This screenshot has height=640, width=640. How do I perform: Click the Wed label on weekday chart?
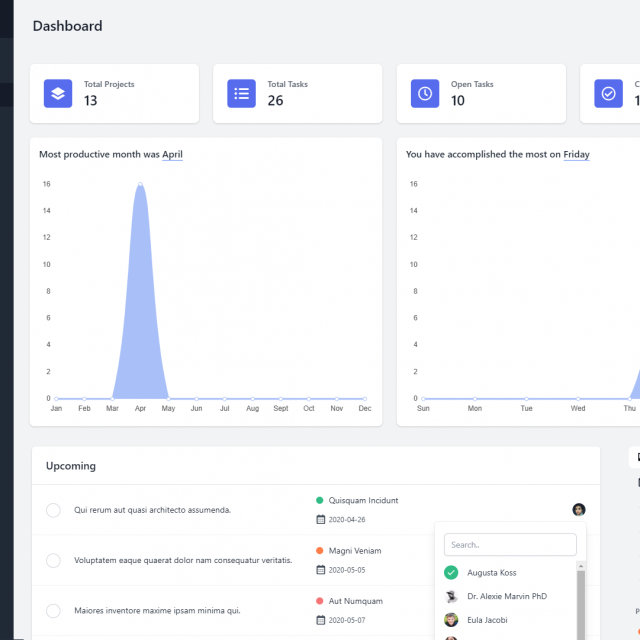coord(578,408)
